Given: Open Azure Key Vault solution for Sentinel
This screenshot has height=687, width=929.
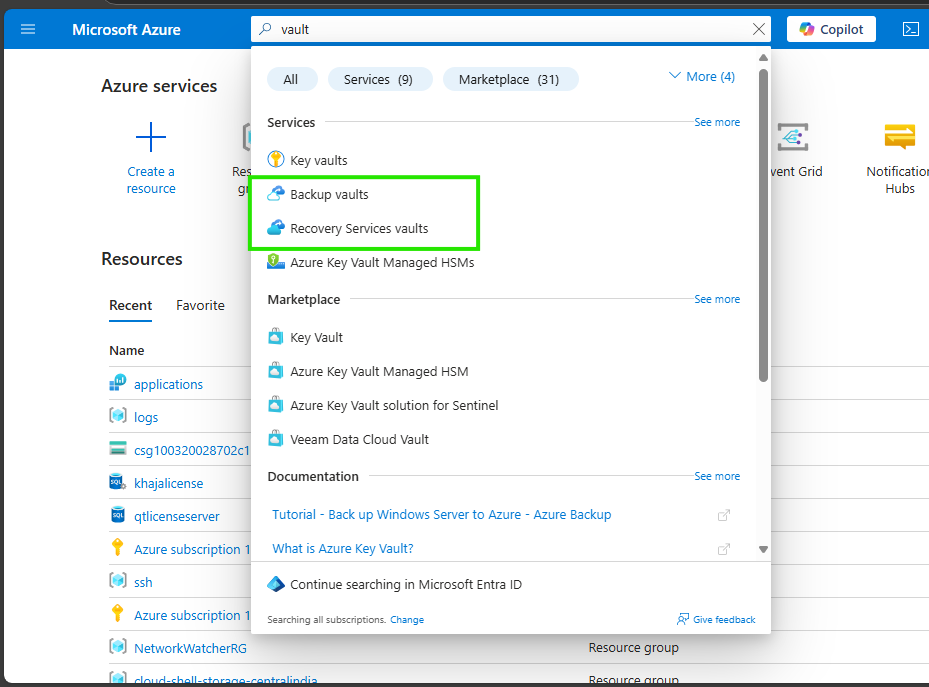Looking at the screenshot, I should 394,405.
